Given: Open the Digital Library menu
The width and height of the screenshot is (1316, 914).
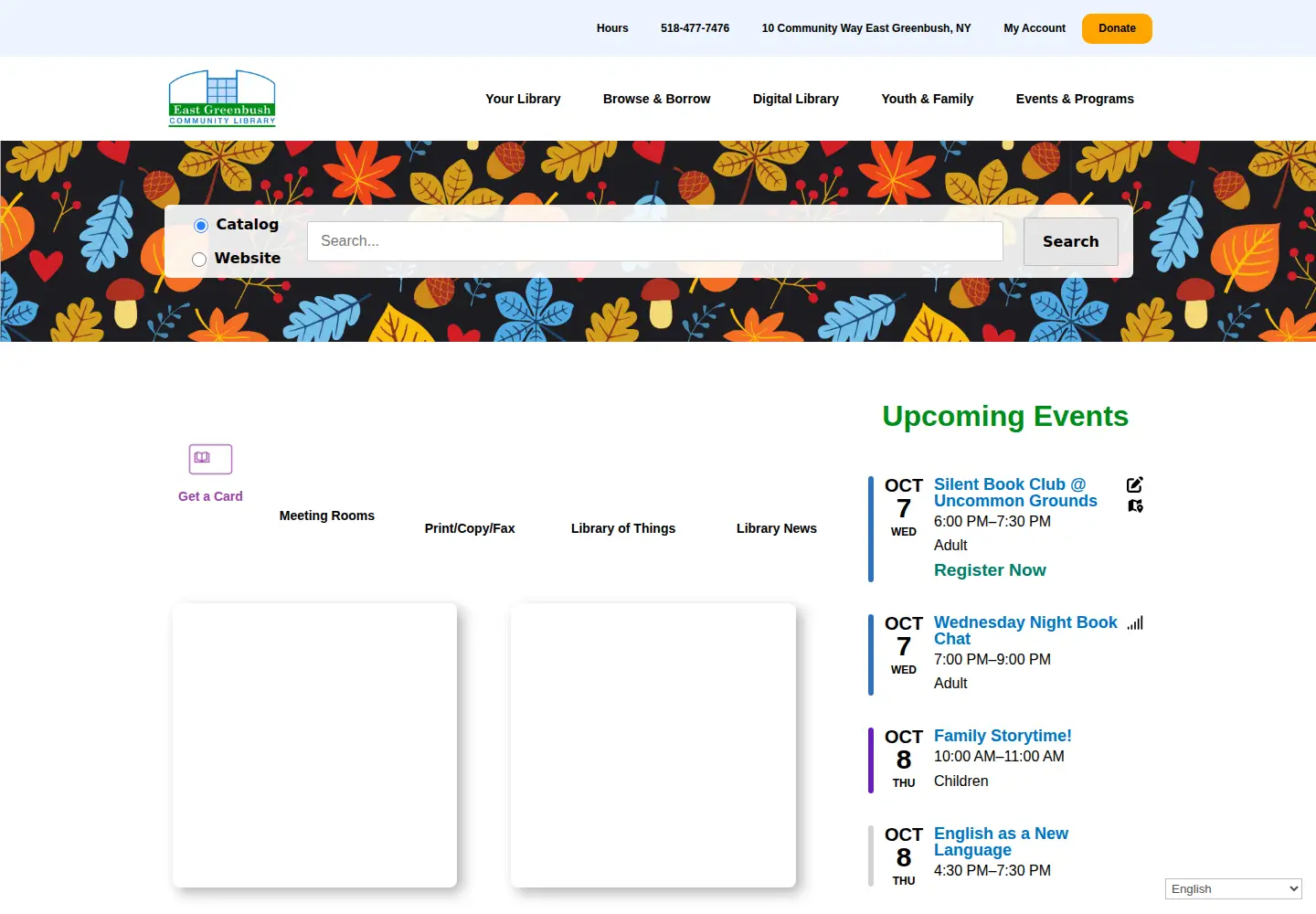Looking at the screenshot, I should coord(796,99).
